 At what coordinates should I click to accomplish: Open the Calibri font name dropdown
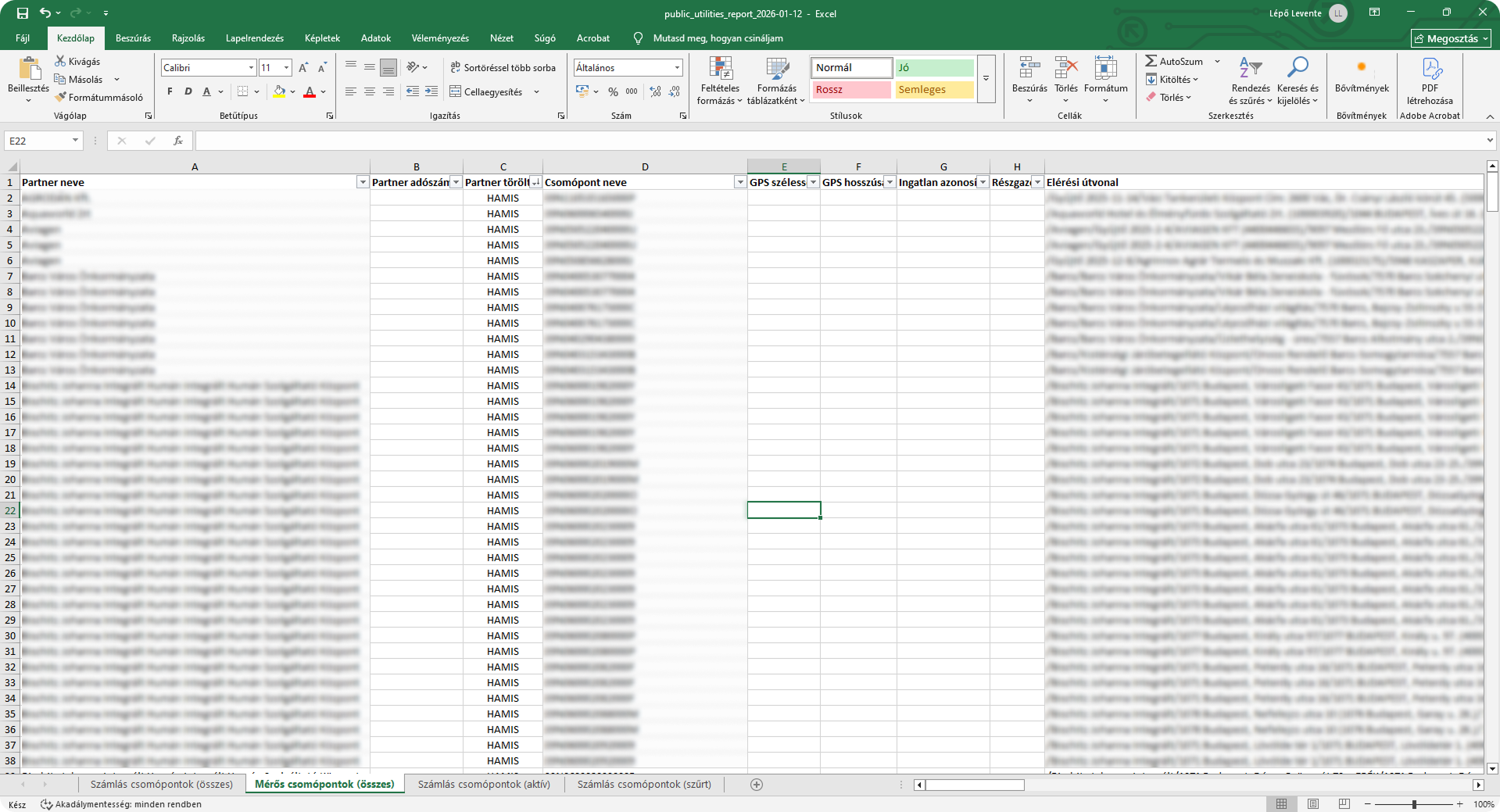point(251,68)
